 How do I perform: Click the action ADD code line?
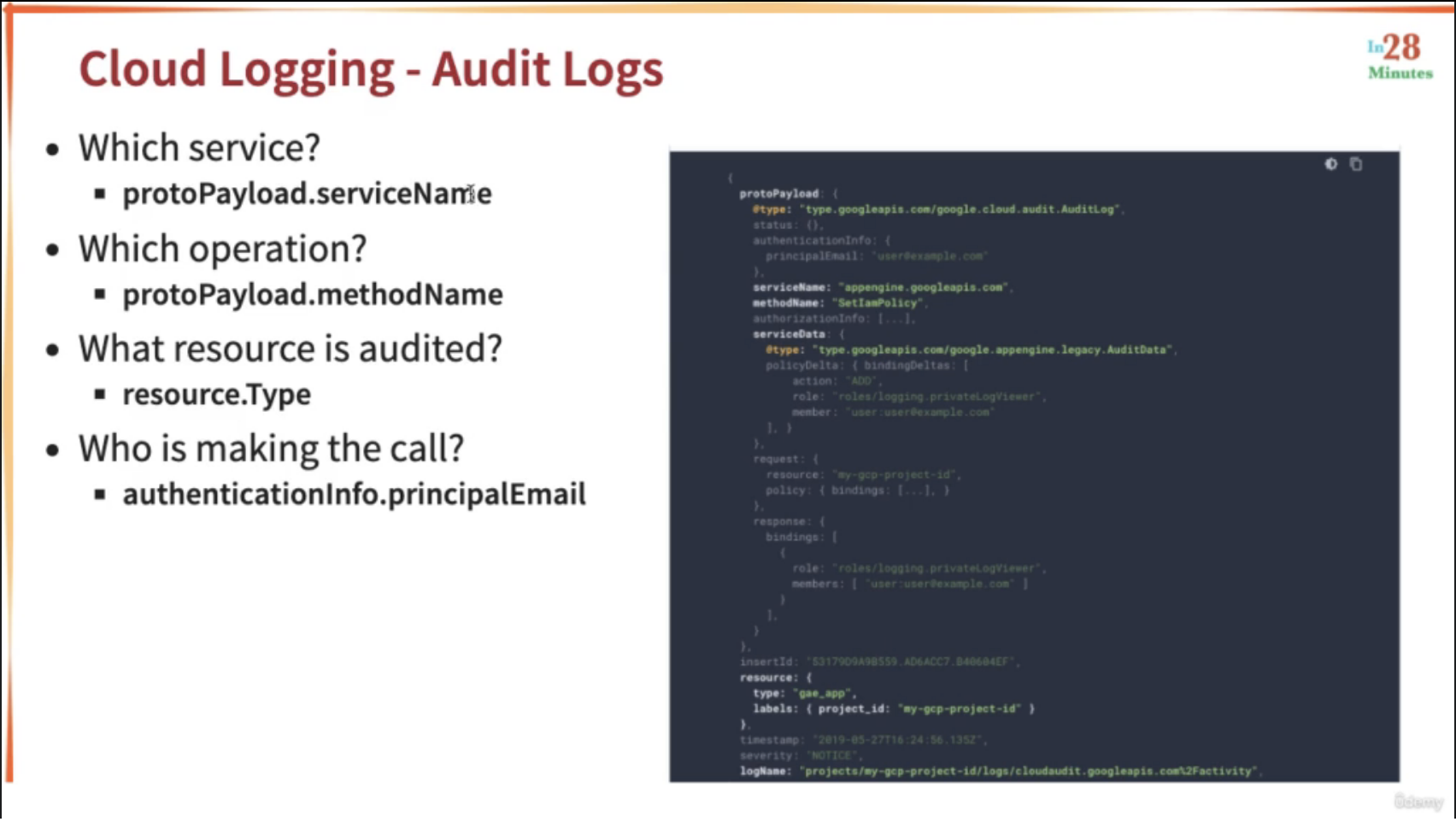[837, 381]
